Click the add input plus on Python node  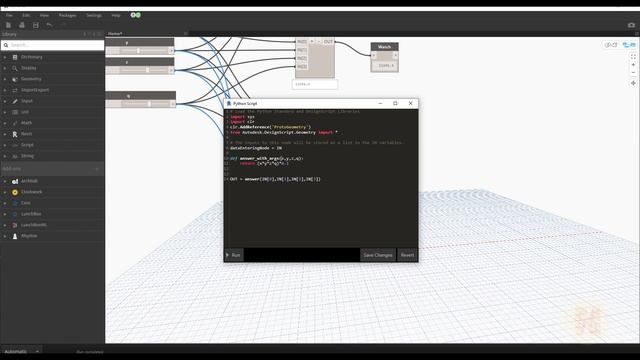pyautogui.click(x=312, y=42)
